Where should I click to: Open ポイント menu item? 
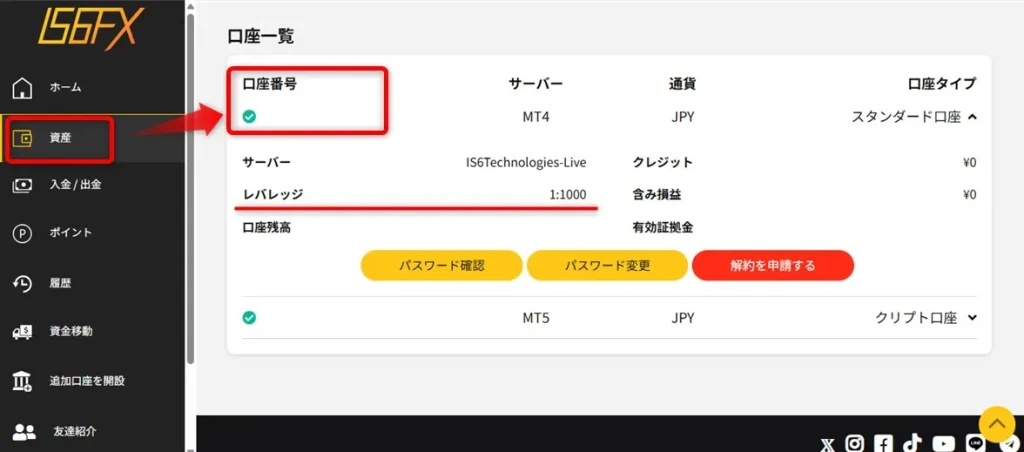[x=71, y=233]
